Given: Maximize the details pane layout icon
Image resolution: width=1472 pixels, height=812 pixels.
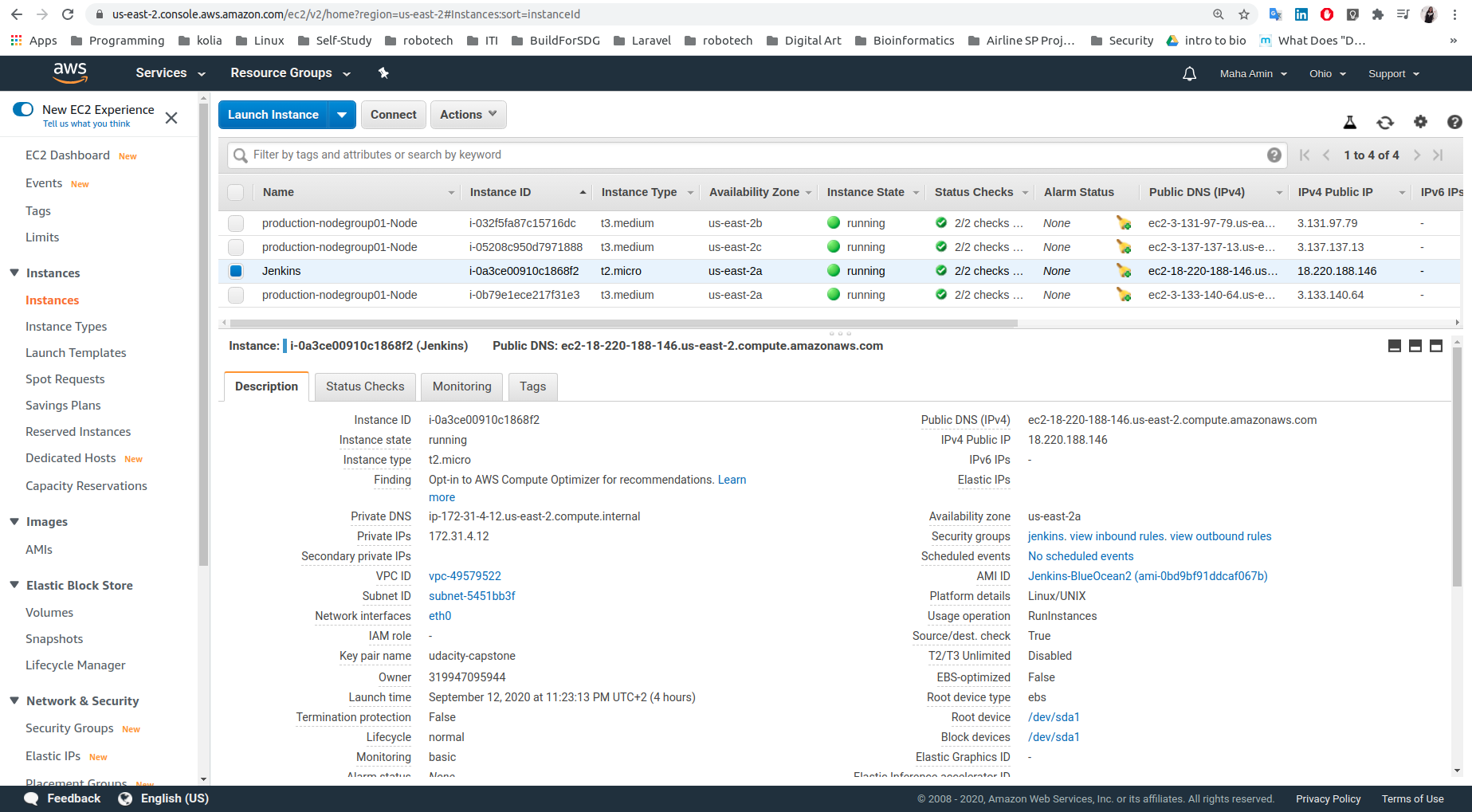Looking at the screenshot, I should pos(1436,346).
